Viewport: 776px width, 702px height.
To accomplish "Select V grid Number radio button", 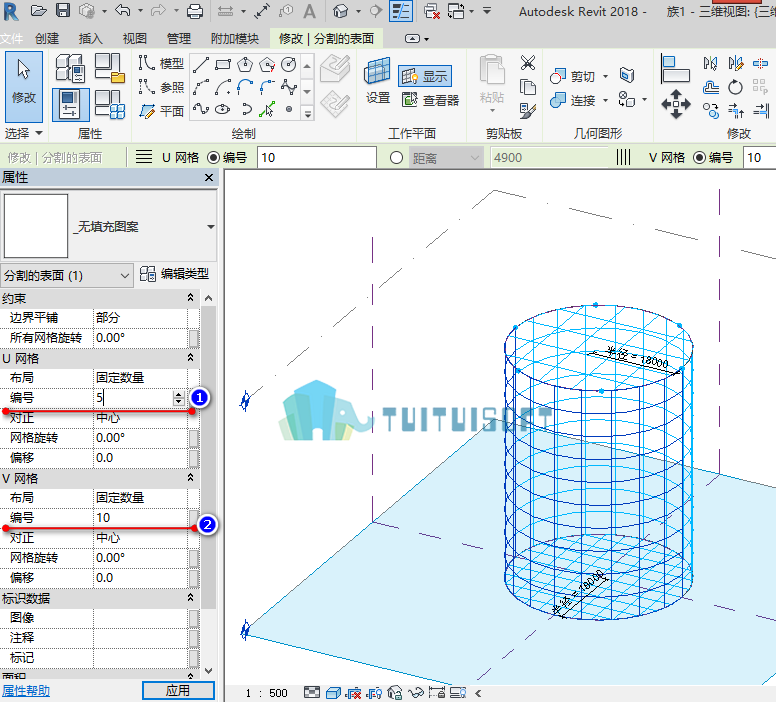I will pyautogui.click(x=699, y=157).
